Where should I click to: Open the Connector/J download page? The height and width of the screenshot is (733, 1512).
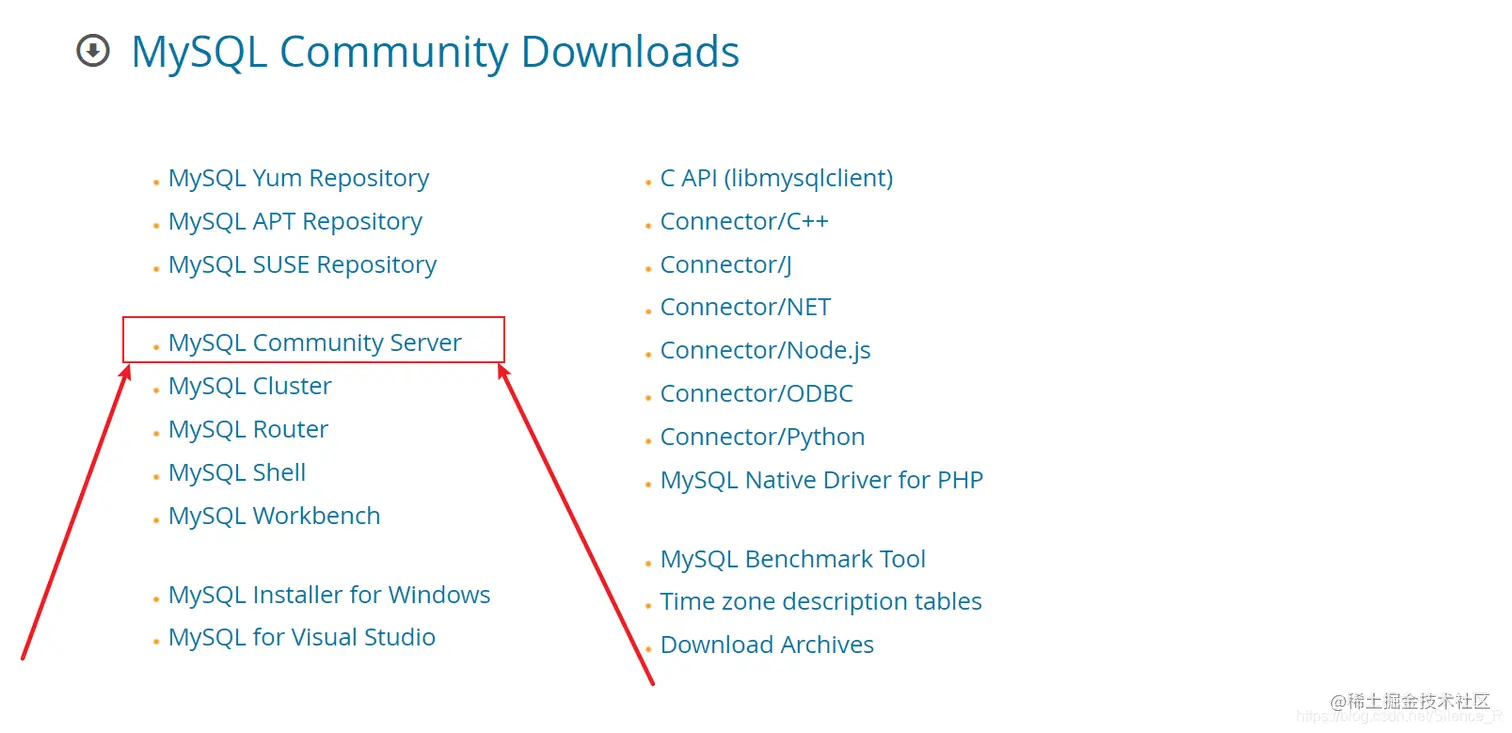pos(726,264)
